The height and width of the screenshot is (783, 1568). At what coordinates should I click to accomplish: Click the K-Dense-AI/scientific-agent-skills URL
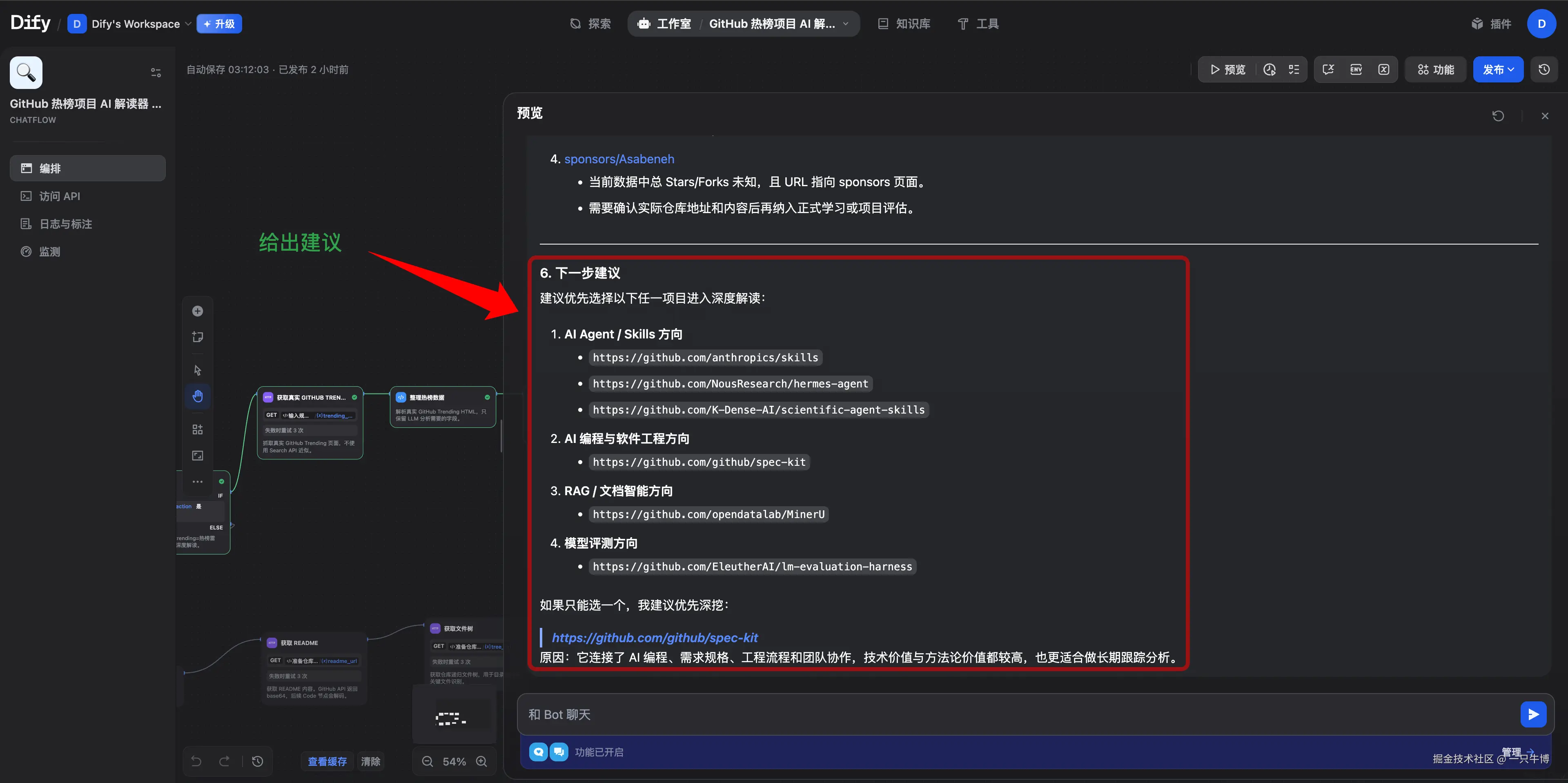[758, 410]
